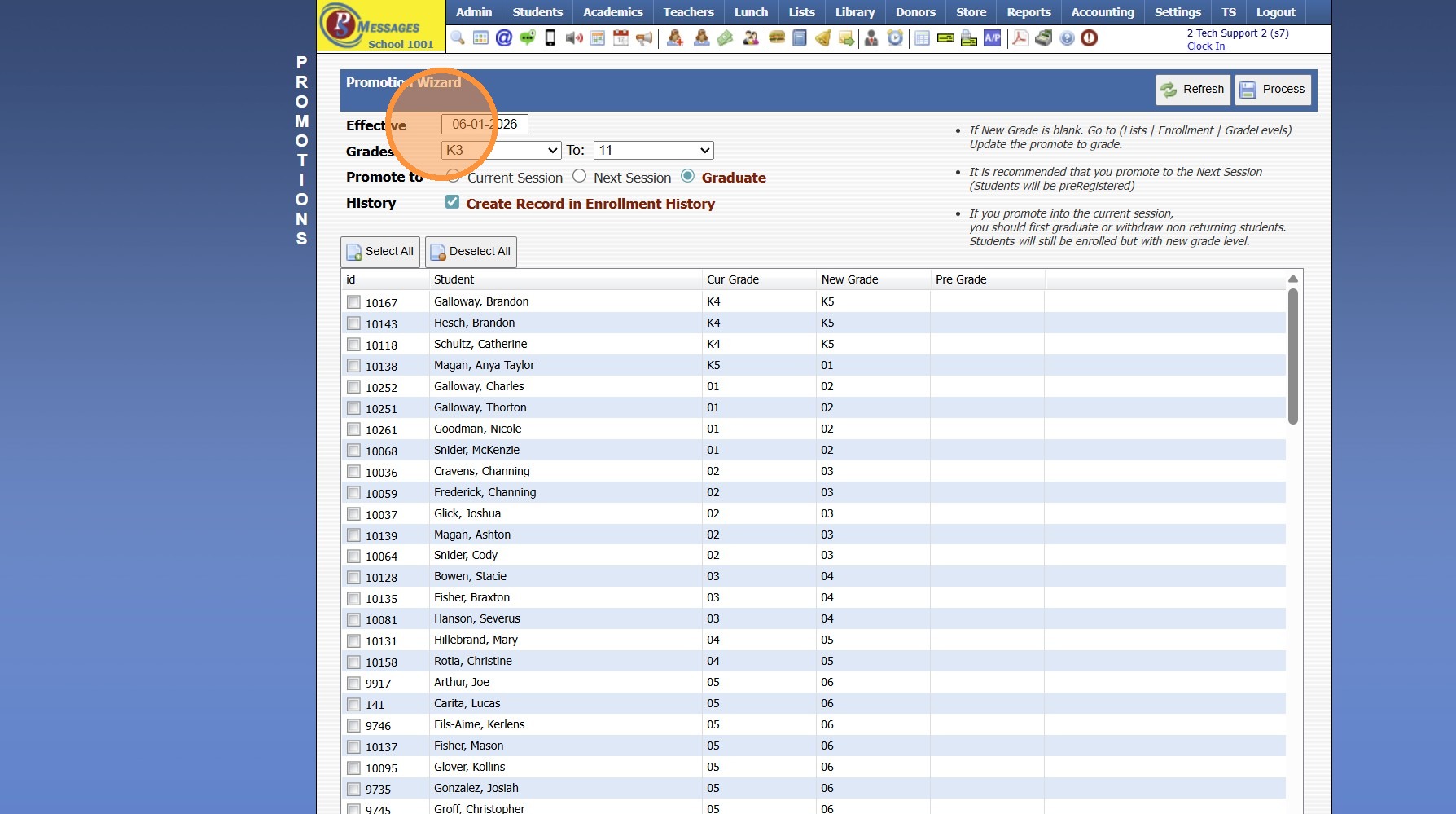Image resolution: width=1456 pixels, height=814 pixels.
Task: Click the Effective date input field
Action: (x=485, y=124)
